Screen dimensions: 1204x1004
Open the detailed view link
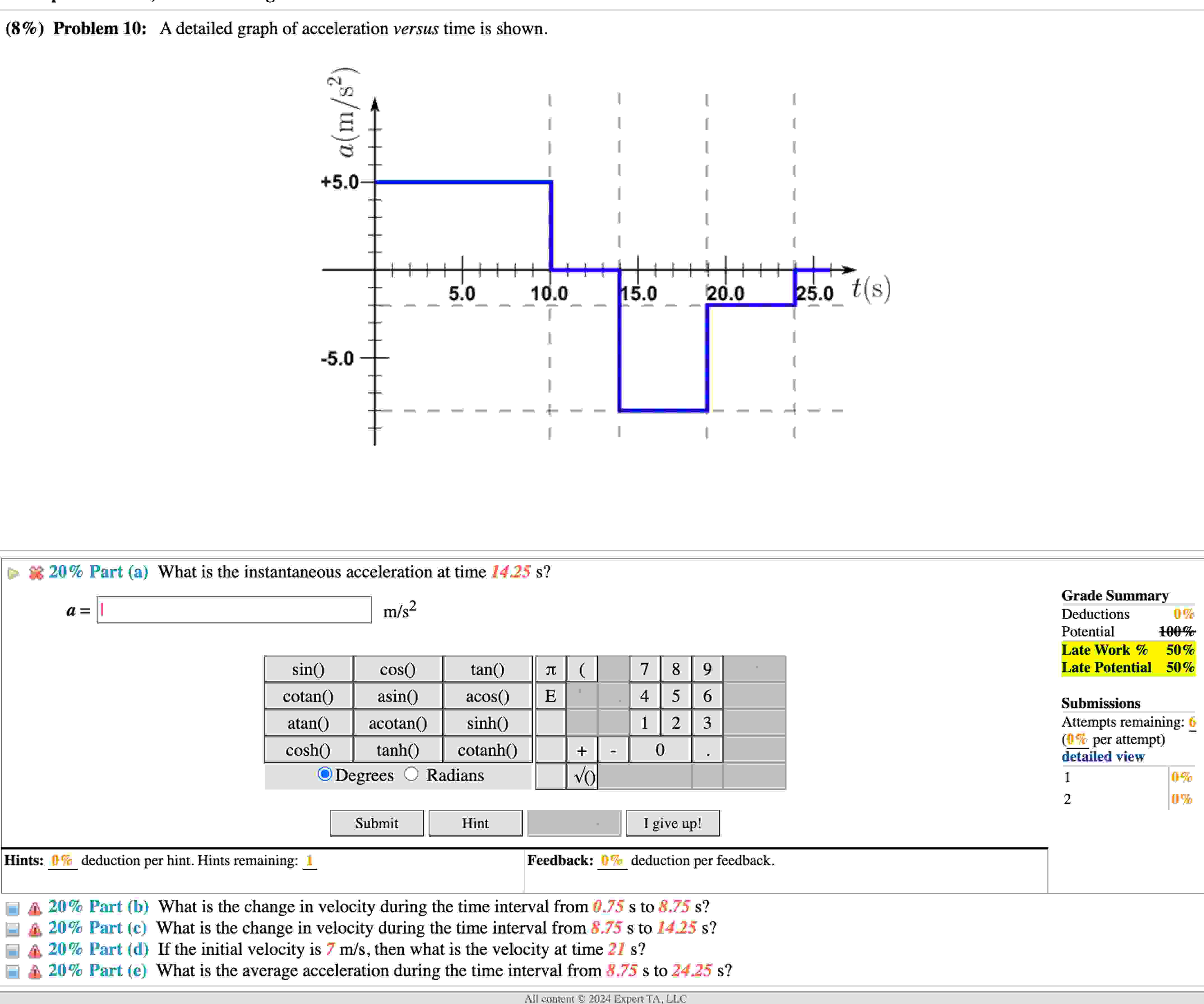[x=1102, y=757]
